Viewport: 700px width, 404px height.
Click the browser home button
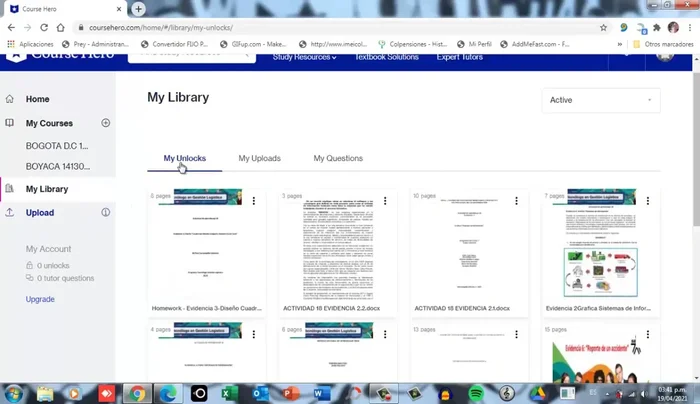coord(60,28)
